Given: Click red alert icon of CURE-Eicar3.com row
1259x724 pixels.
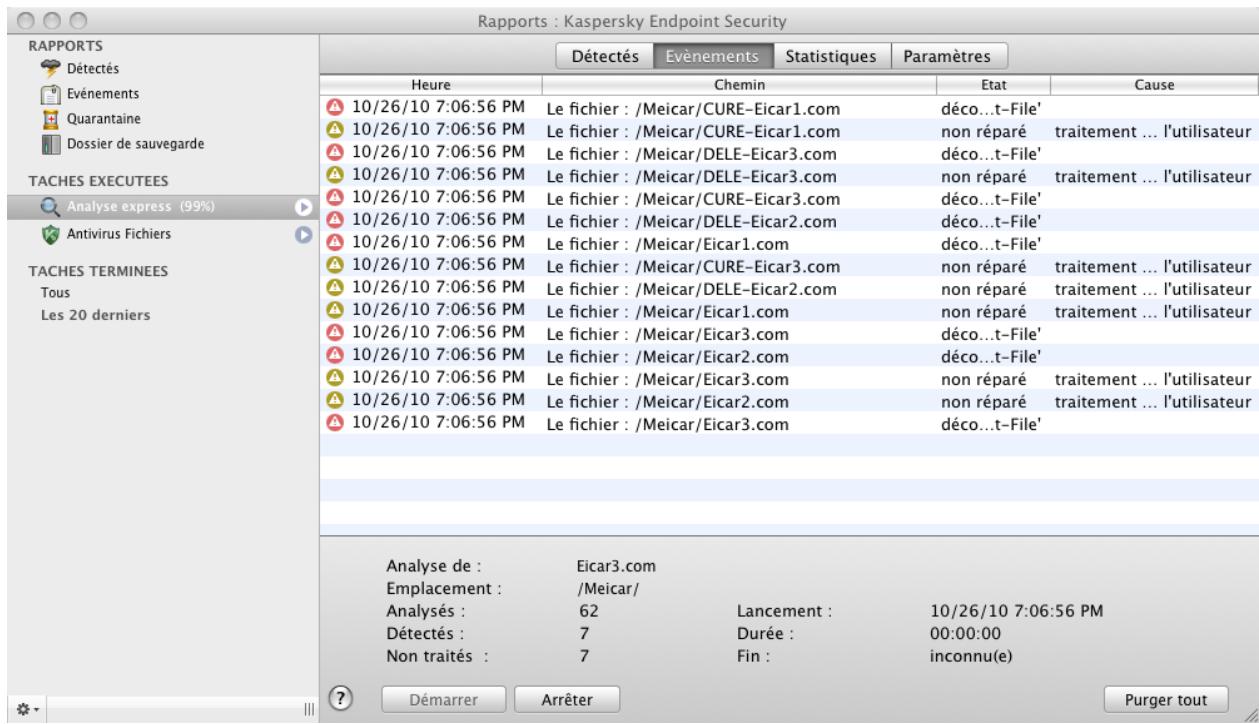Looking at the screenshot, I should coord(333,196).
